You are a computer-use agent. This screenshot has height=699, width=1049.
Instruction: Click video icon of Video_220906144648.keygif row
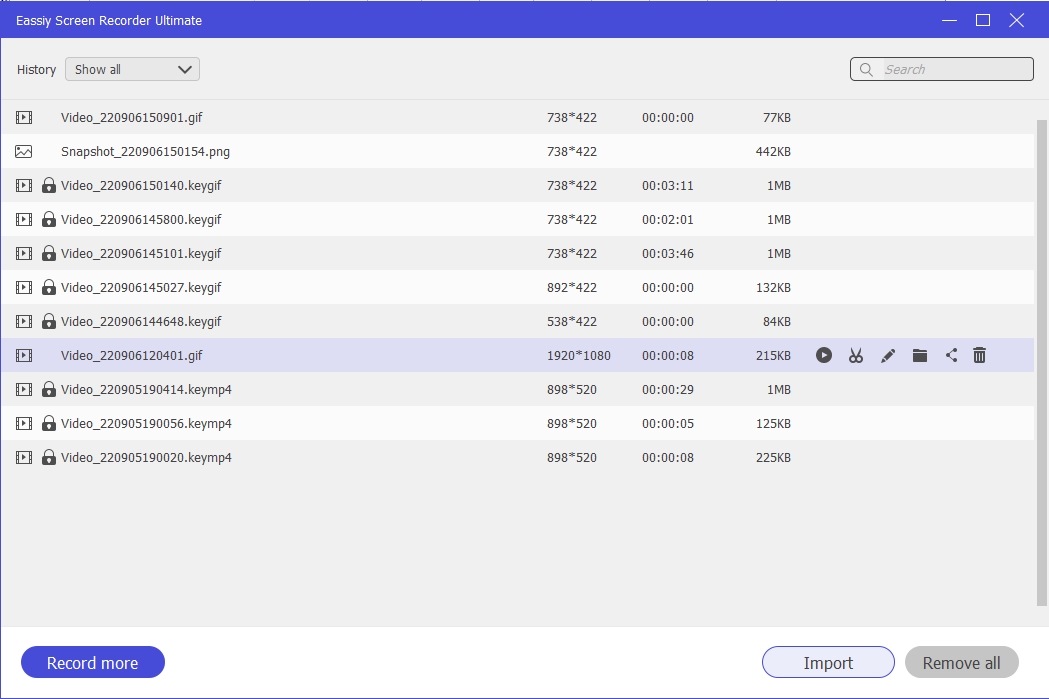coord(24,322)
